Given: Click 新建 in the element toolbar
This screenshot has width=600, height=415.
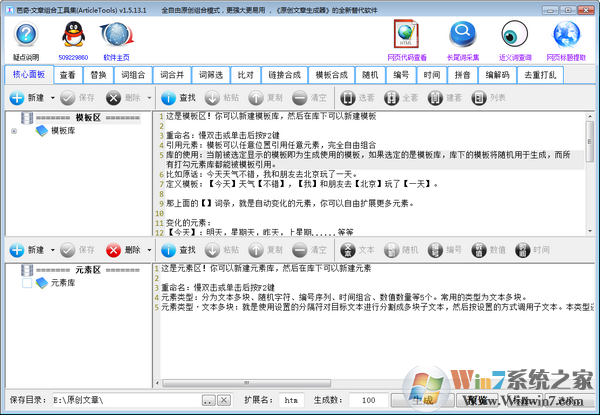Looking at the screenshot, I should click(x=27, y=250).
